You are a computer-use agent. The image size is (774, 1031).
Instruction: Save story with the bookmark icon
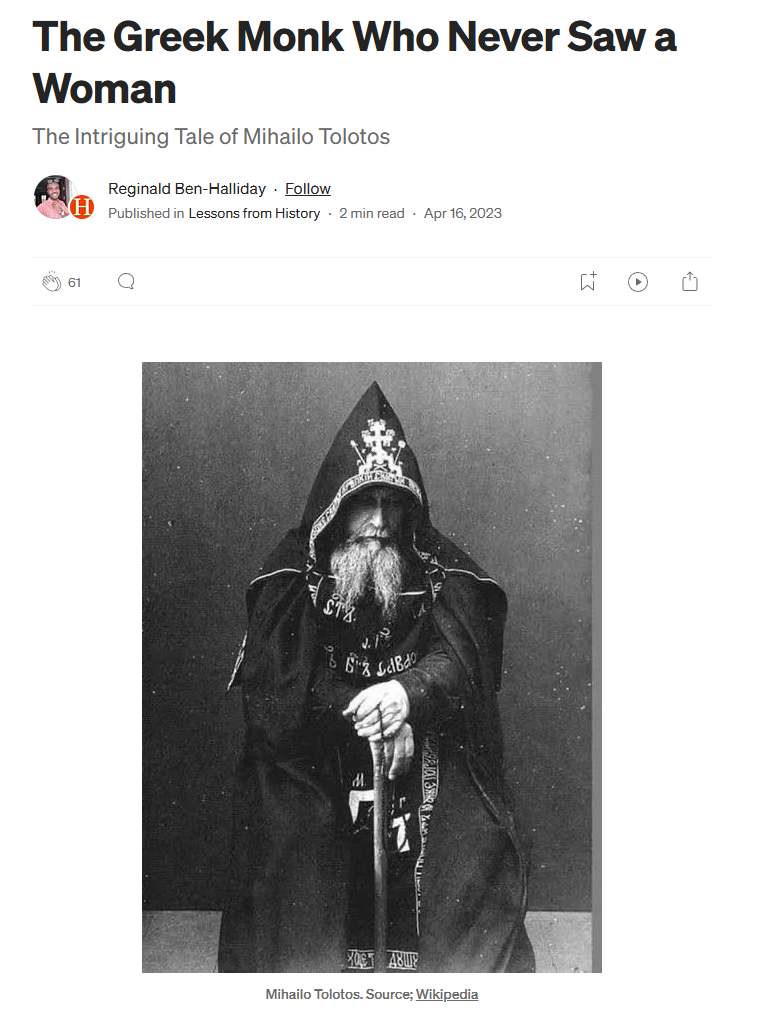point(588,281)
